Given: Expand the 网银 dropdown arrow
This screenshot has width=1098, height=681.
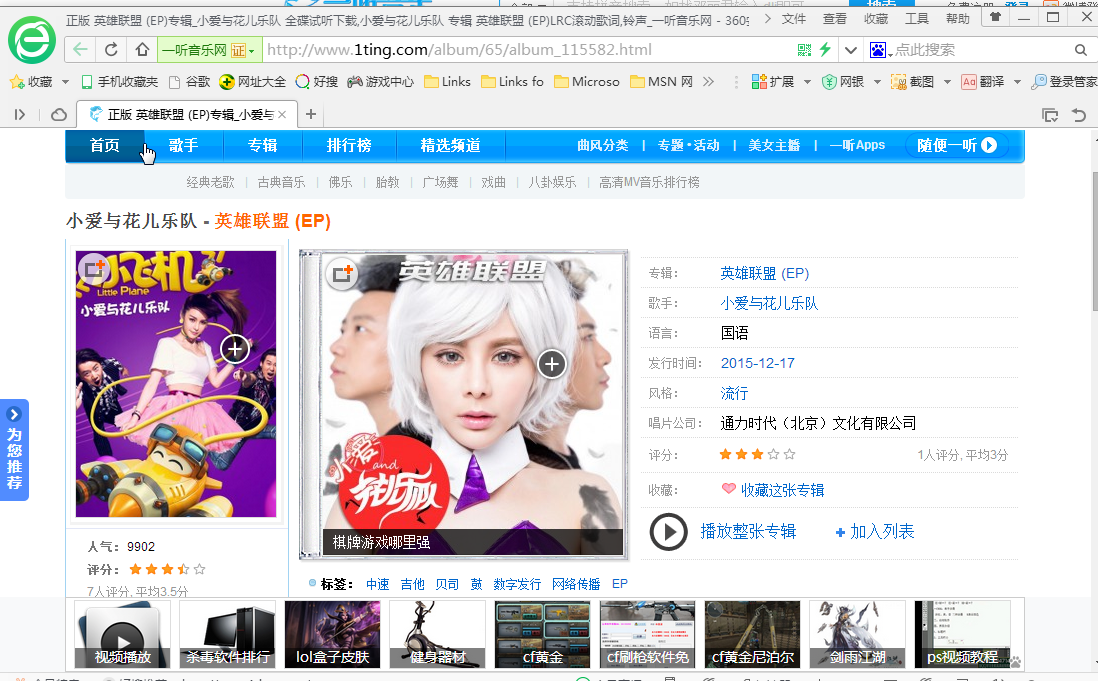Looking at the screenshot, I should pyautogui.click(x=877, y=82).
